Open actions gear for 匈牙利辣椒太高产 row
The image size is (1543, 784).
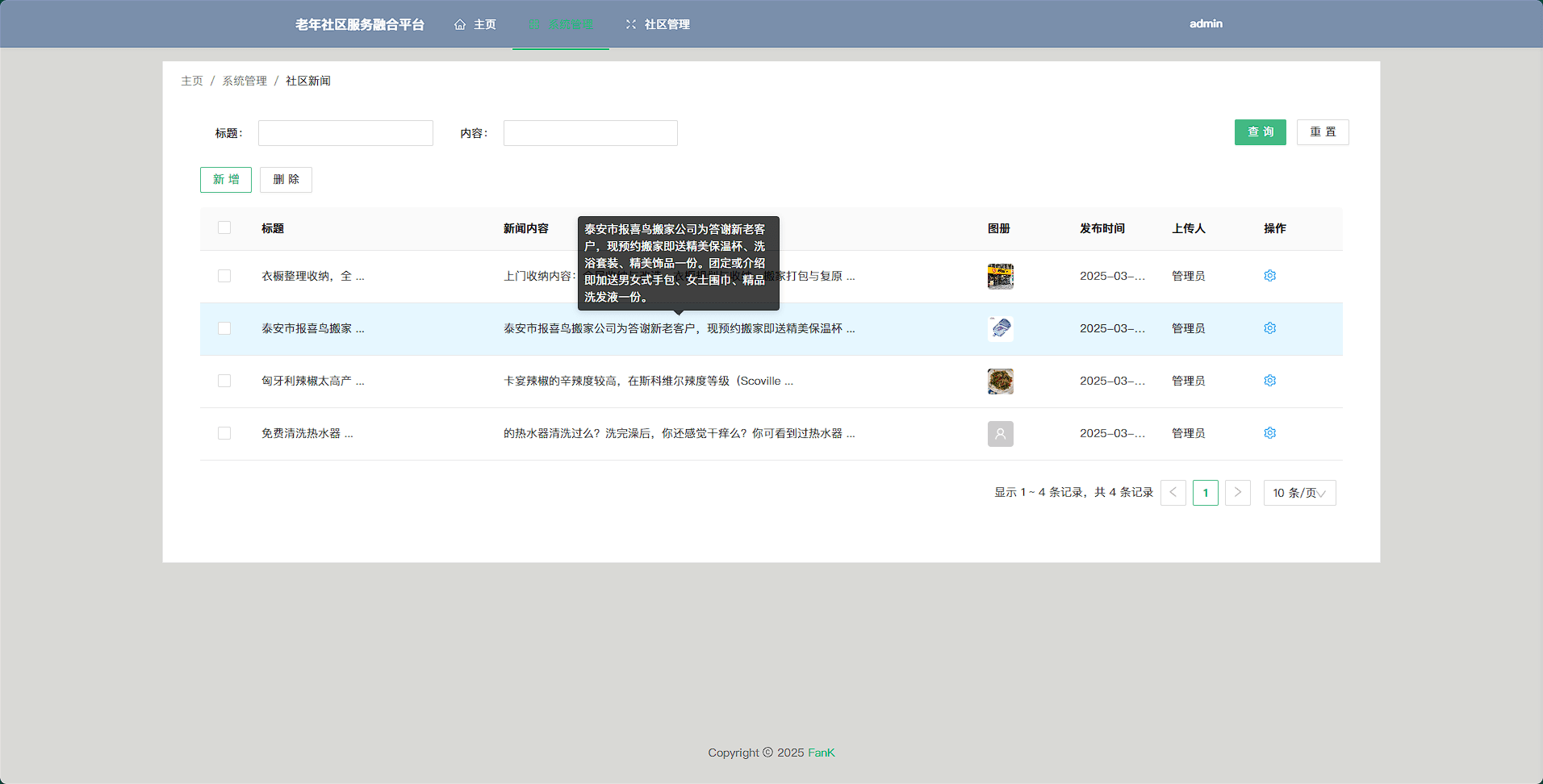[1269, 381]
